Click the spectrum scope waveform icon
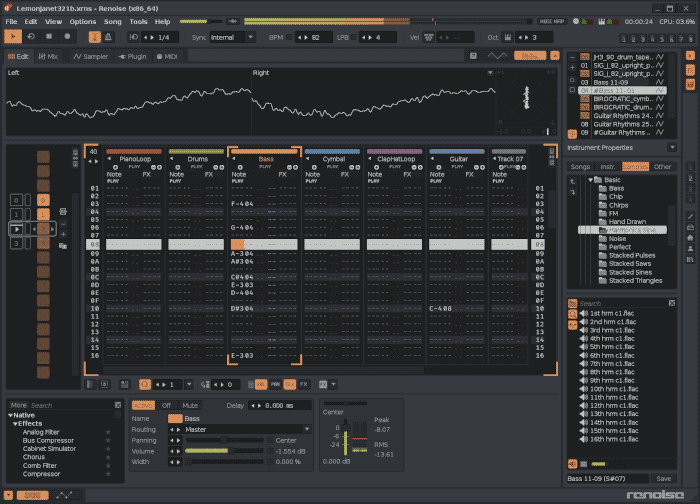Screen dimensions: 700x504 tap(498, 56)
